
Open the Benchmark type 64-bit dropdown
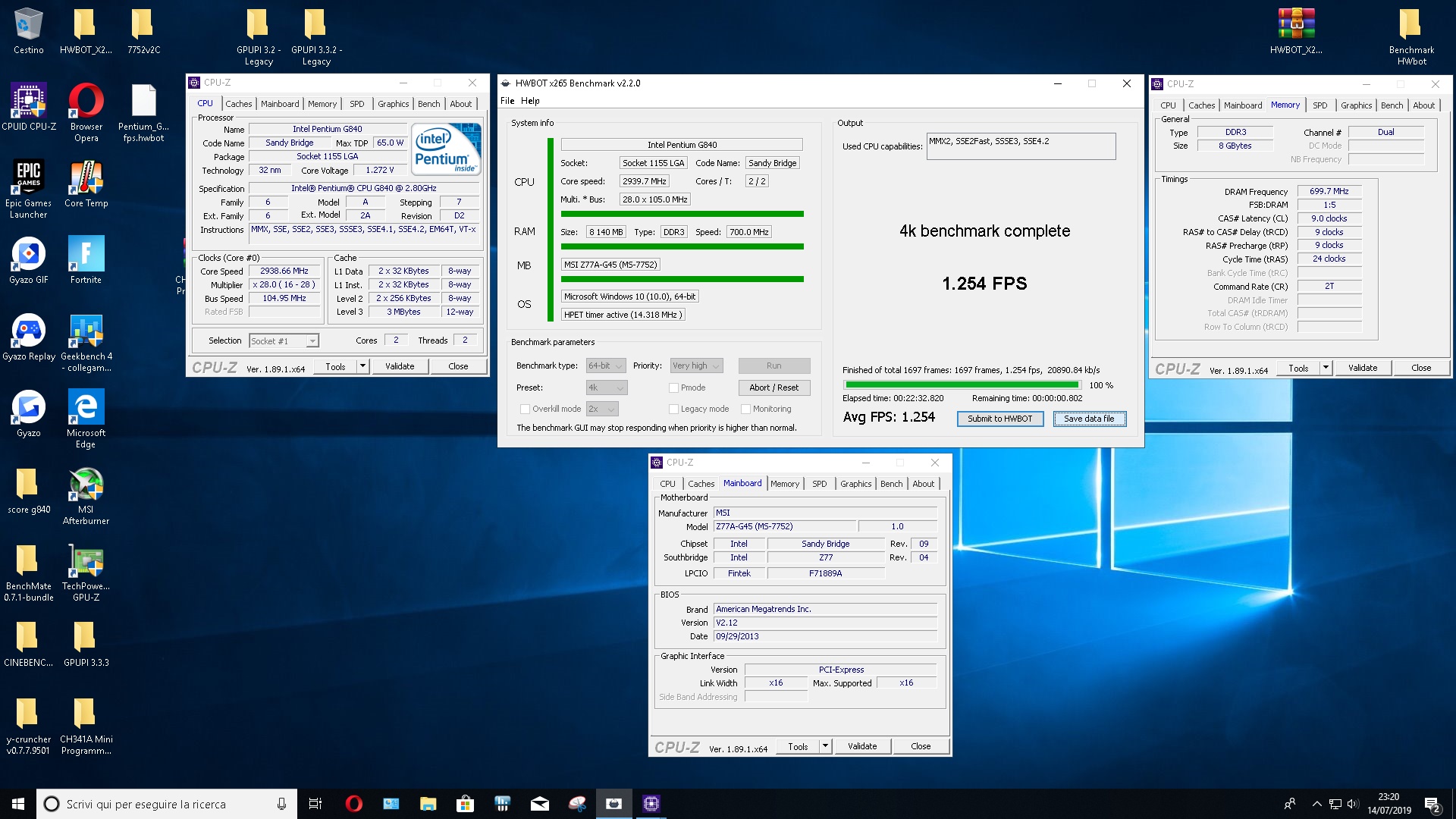[x=606, y=366]
